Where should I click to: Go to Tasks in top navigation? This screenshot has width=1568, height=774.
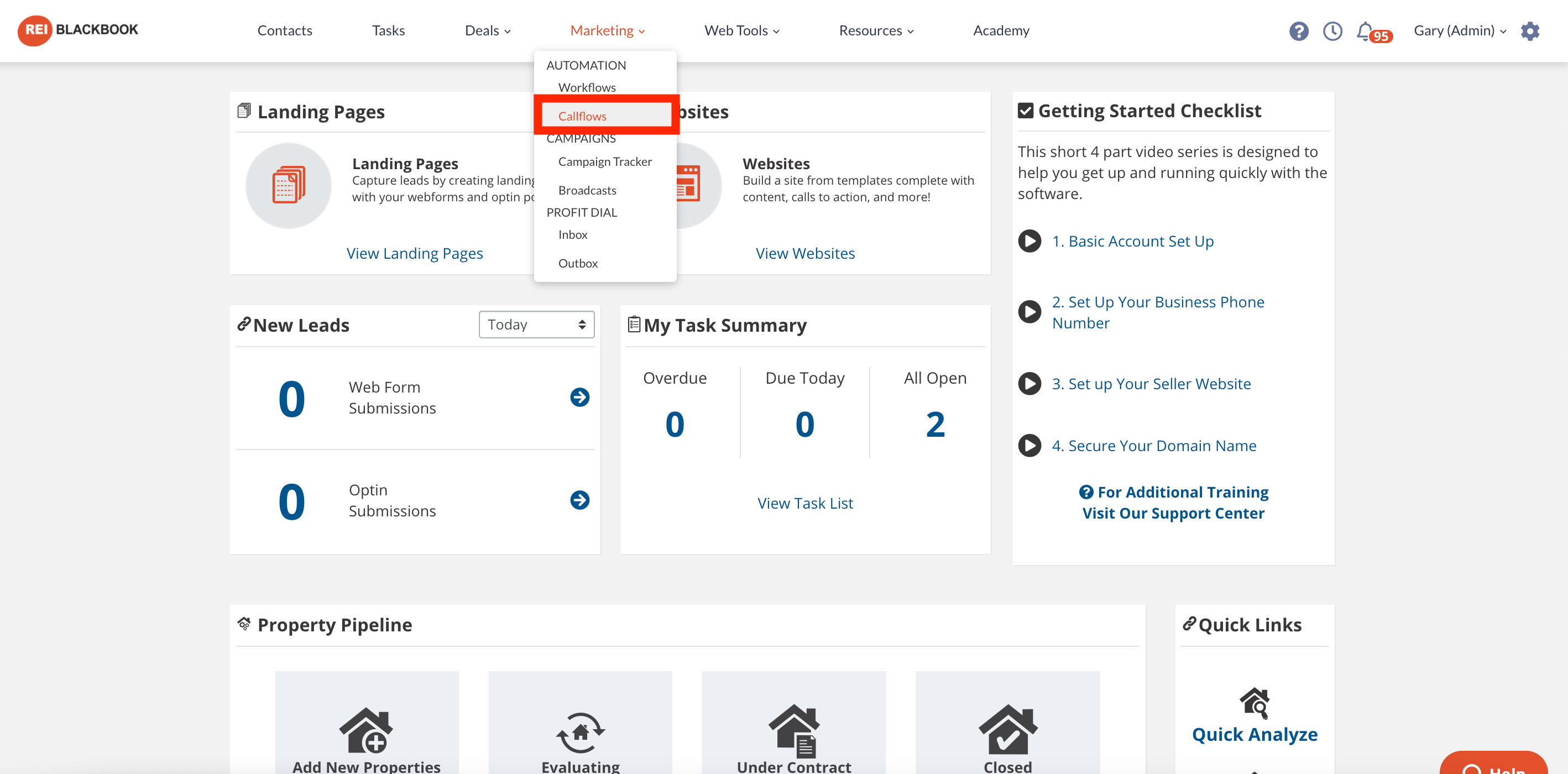tap(388, 30)
